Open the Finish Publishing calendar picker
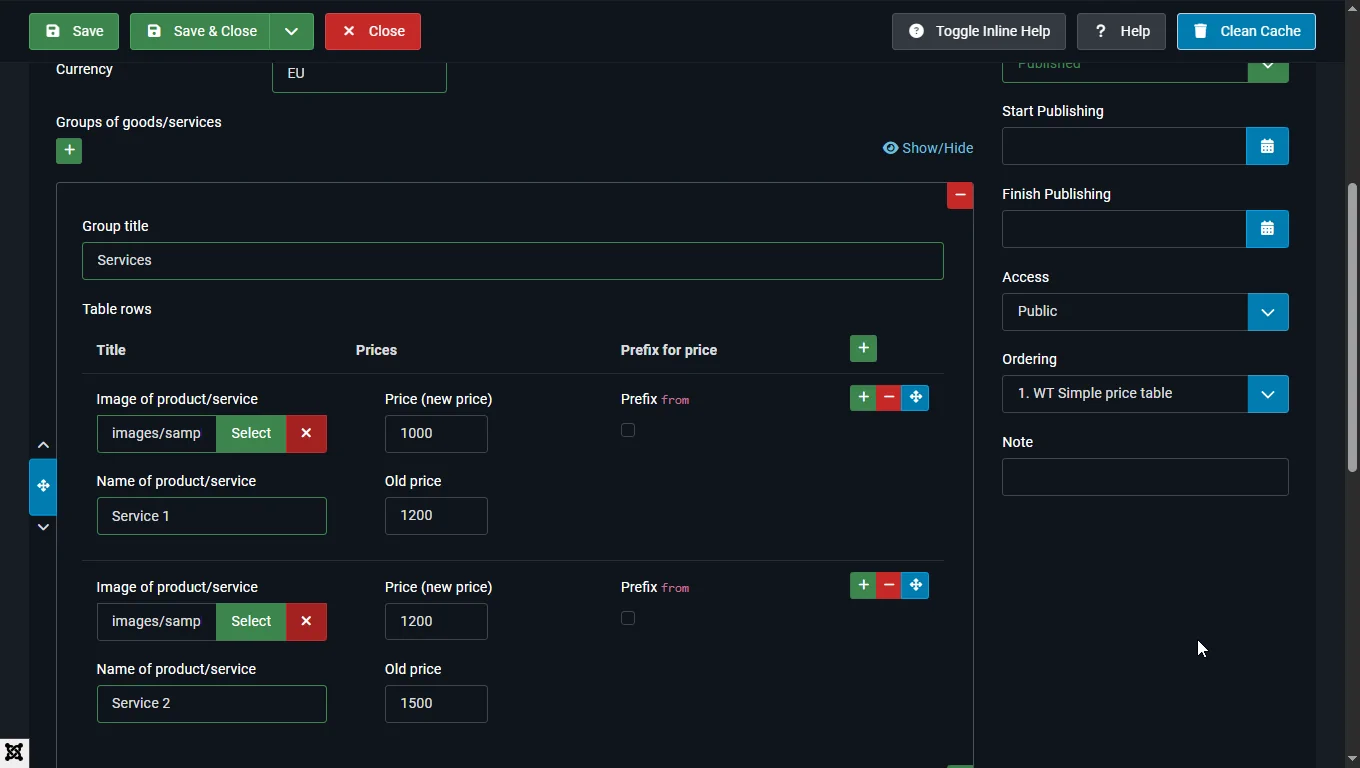The image size is (1360, 768). point(1267,229)
